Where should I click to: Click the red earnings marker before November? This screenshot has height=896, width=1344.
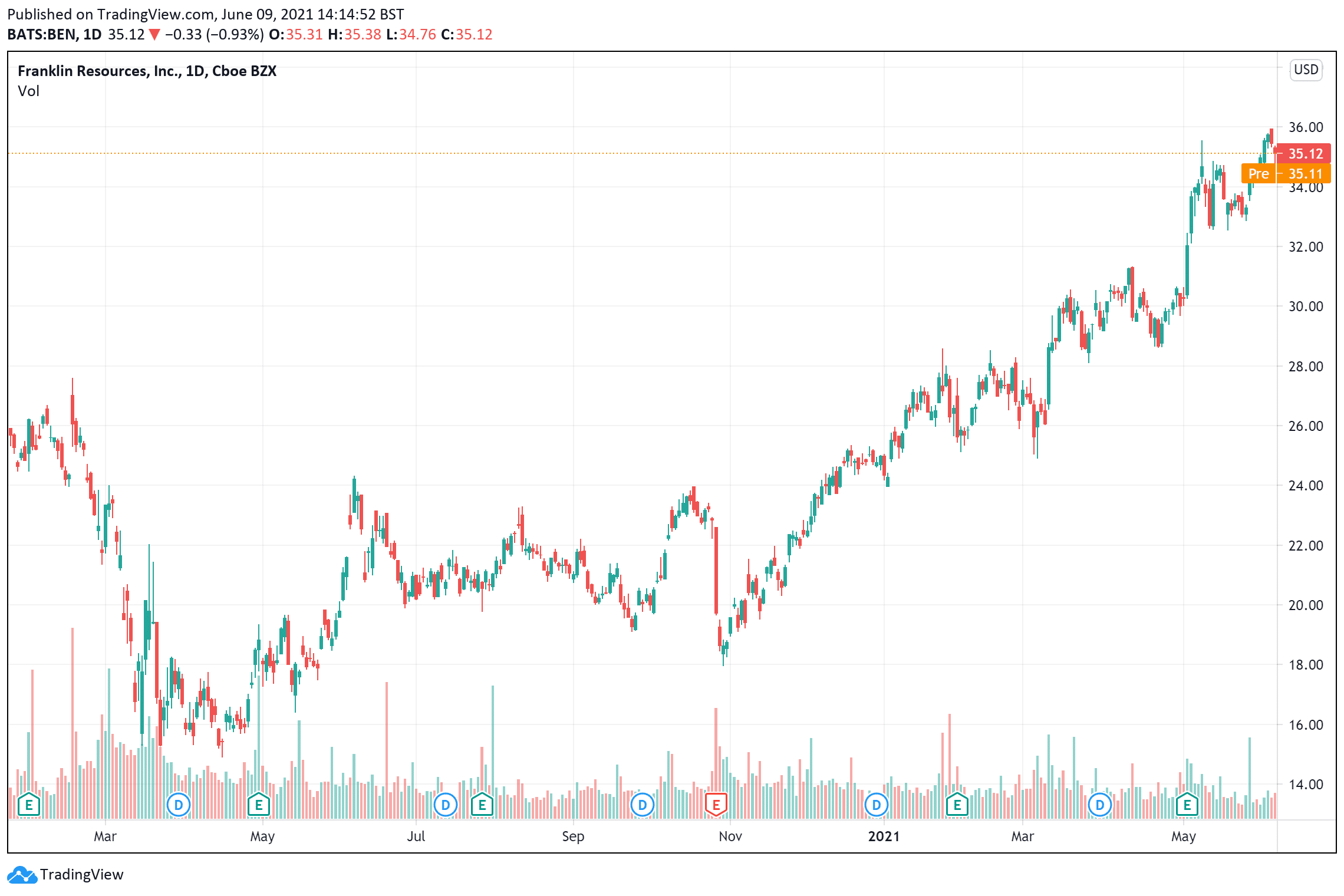click(716, 805)
